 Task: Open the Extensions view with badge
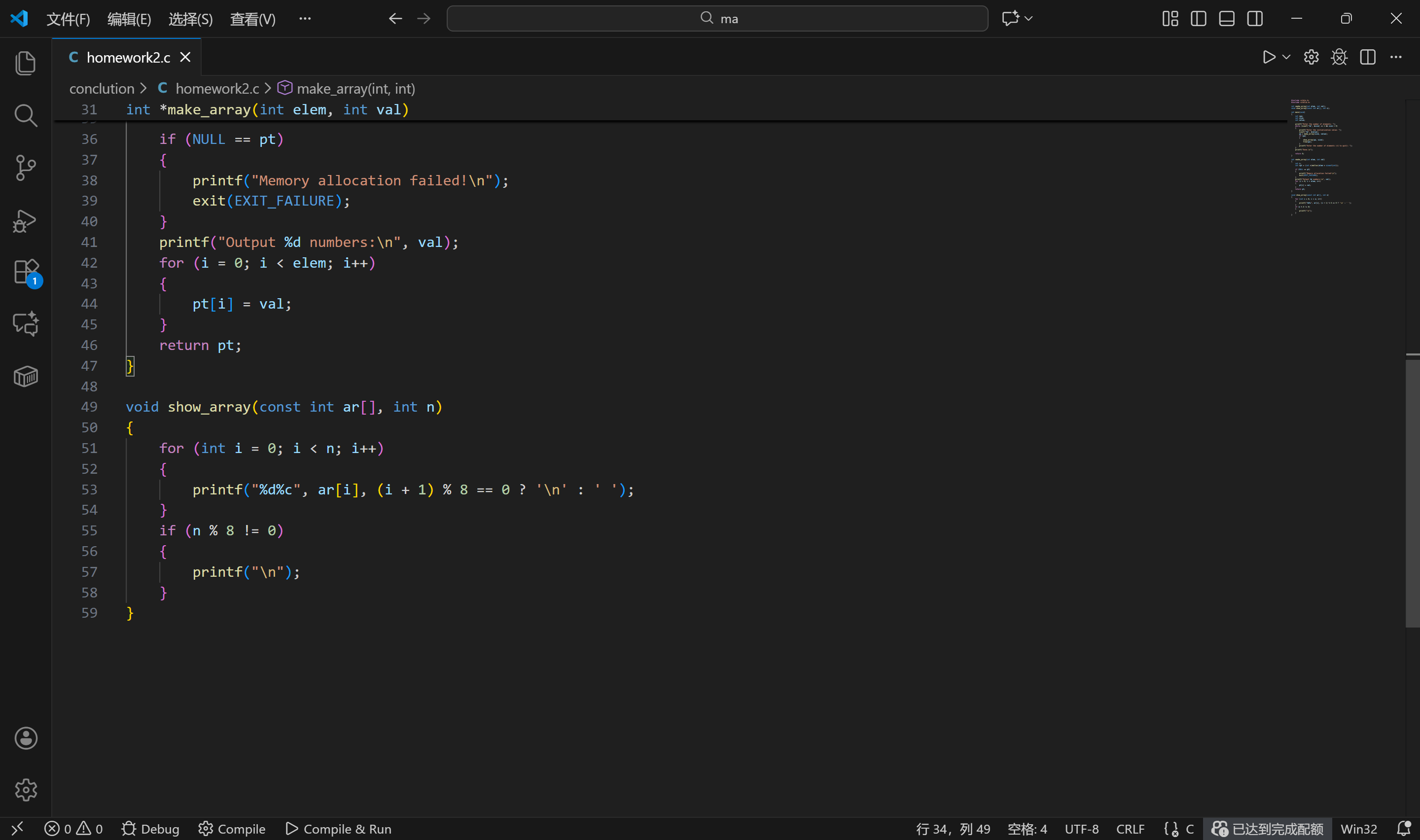(26, 272)
